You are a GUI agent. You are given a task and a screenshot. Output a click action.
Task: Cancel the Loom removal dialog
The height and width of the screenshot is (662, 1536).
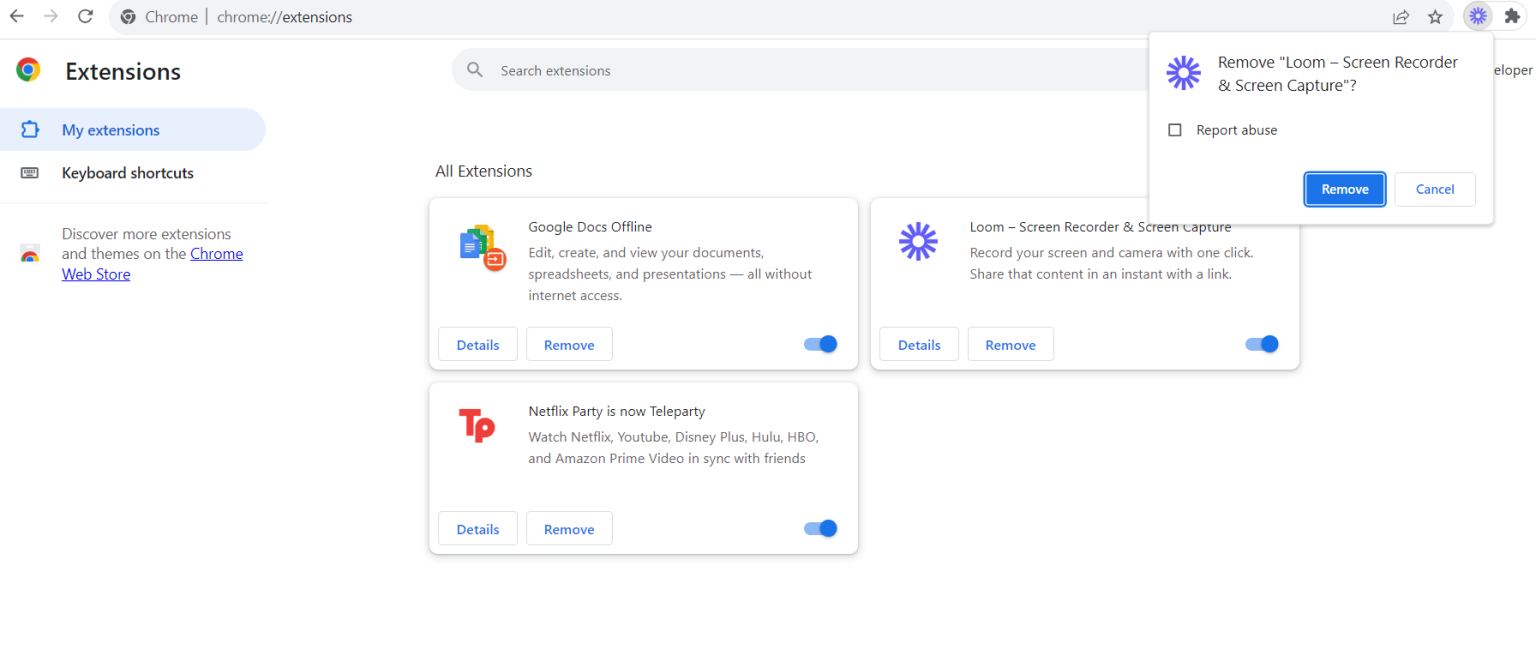tap(1434, 189)
